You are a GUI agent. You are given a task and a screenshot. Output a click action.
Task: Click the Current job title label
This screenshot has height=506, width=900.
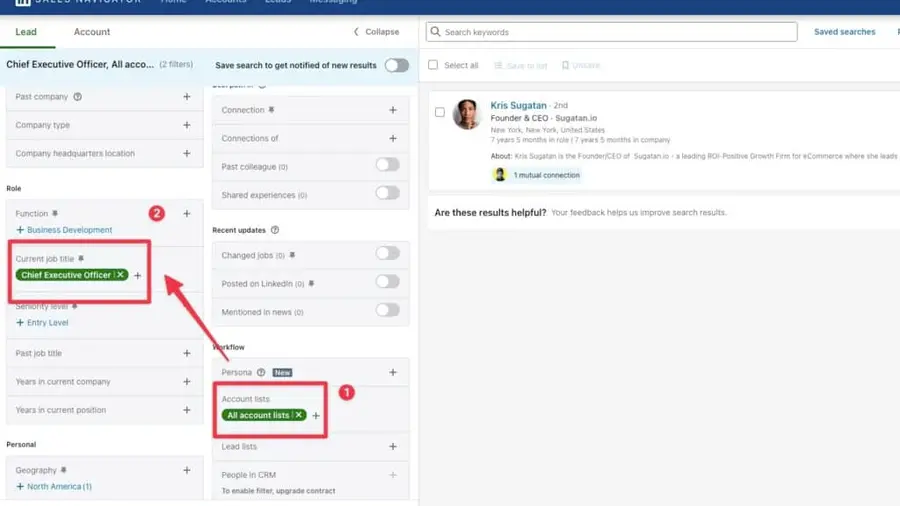point(45,259)
